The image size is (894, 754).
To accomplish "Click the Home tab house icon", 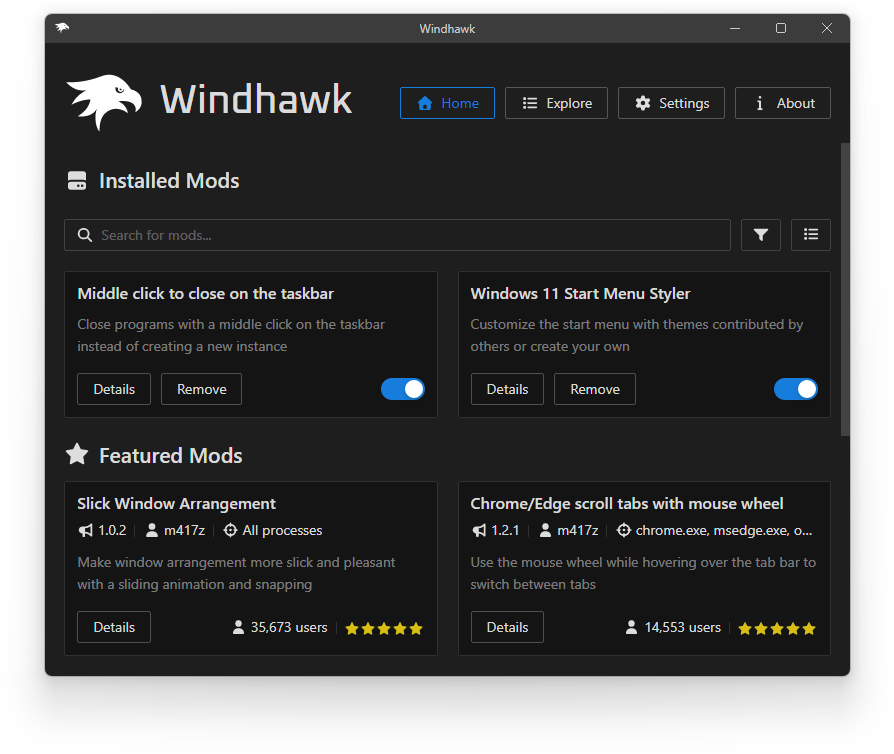I will pos(425,103).
